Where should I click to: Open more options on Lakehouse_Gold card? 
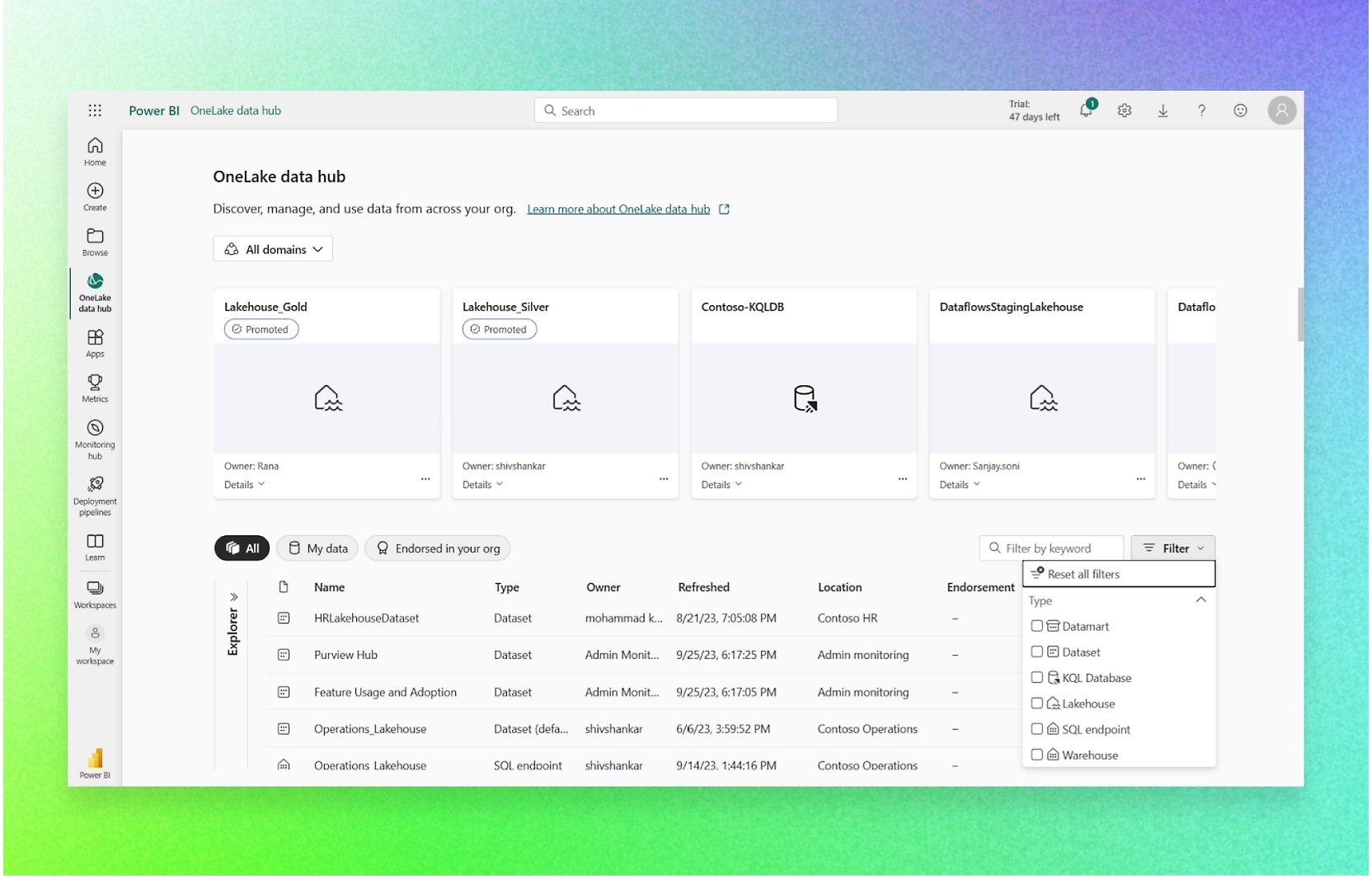click(x=425, y=478)
